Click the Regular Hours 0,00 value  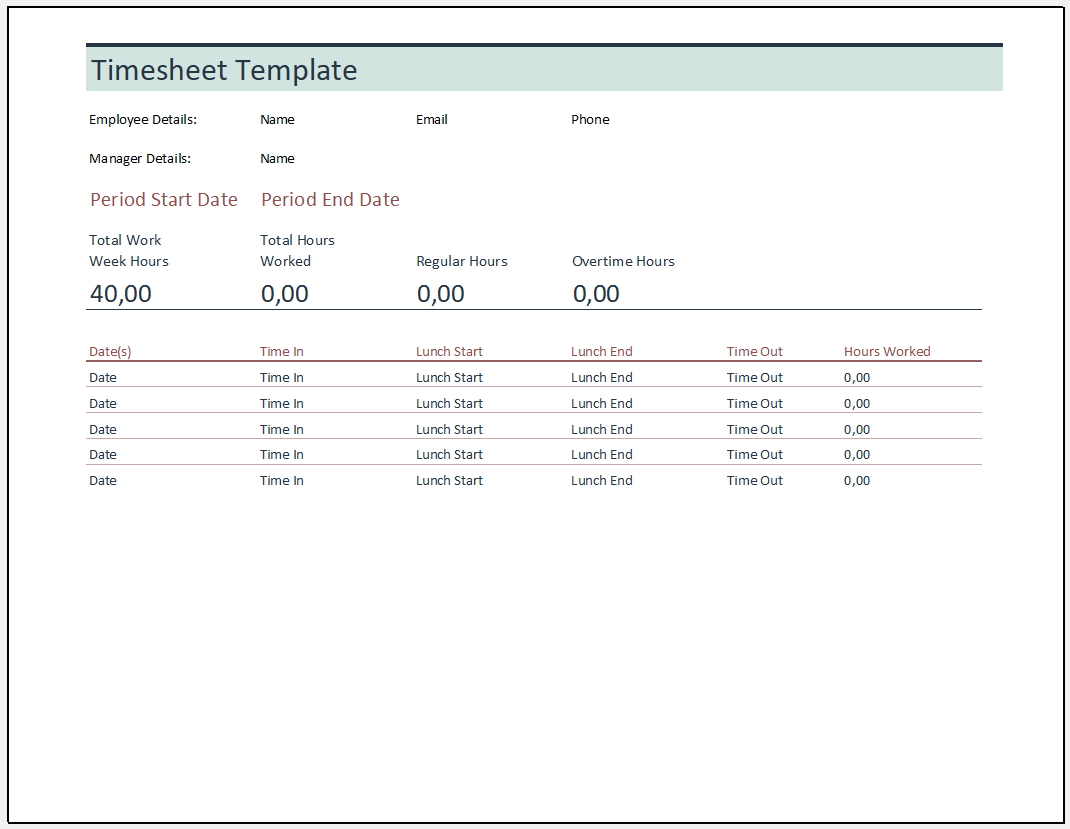tap(441, 294)
